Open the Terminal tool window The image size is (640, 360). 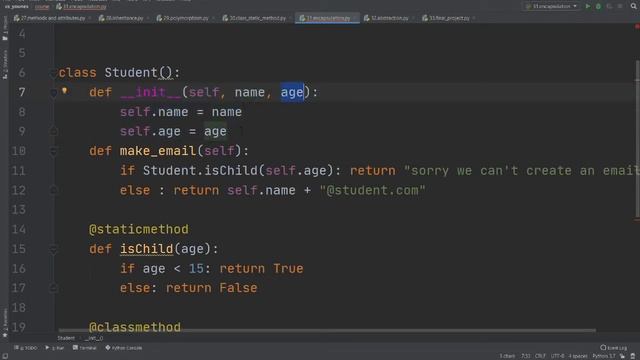[x=84, y=348]
